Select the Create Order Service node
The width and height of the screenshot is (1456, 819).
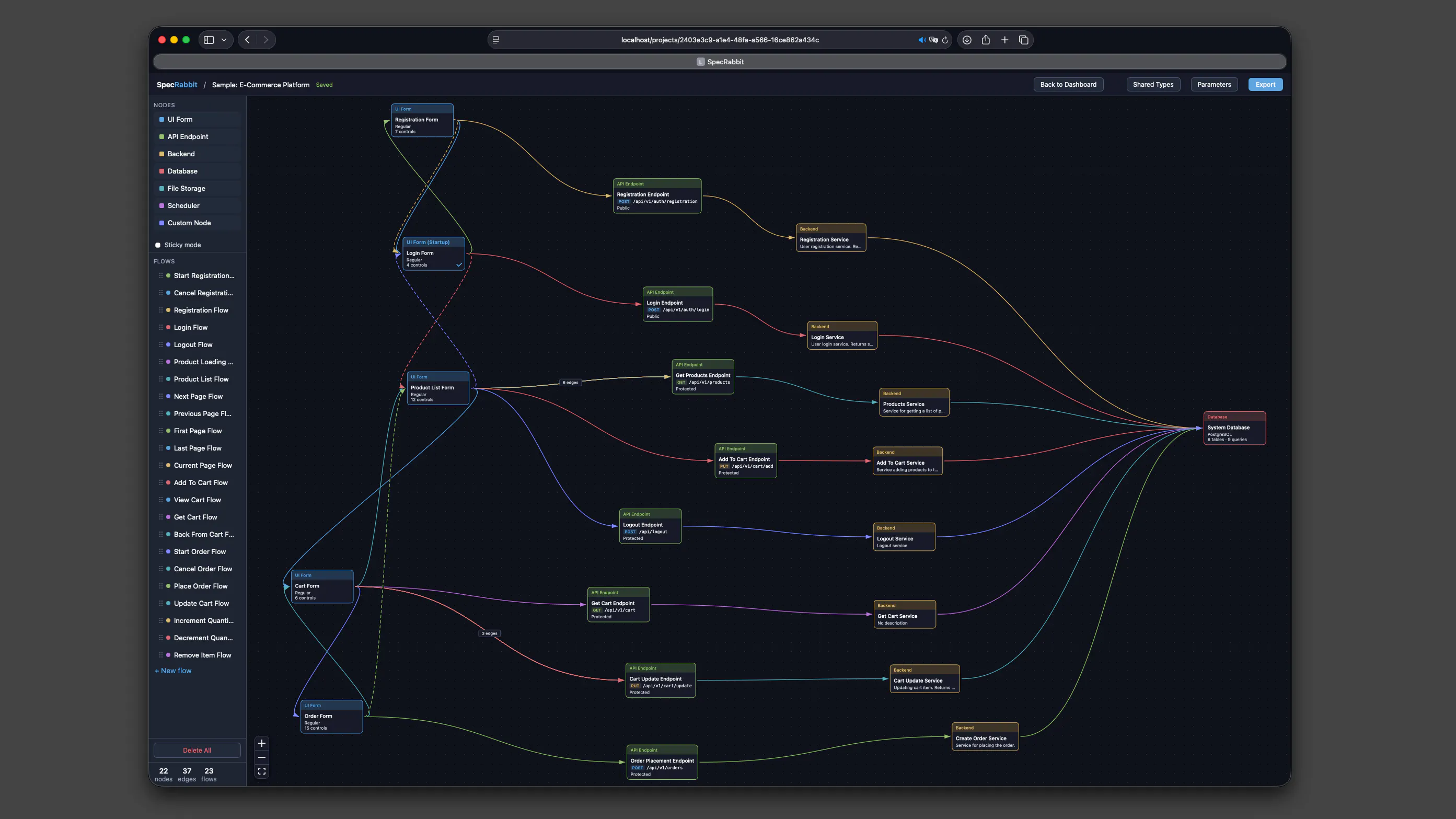point(985,737)
